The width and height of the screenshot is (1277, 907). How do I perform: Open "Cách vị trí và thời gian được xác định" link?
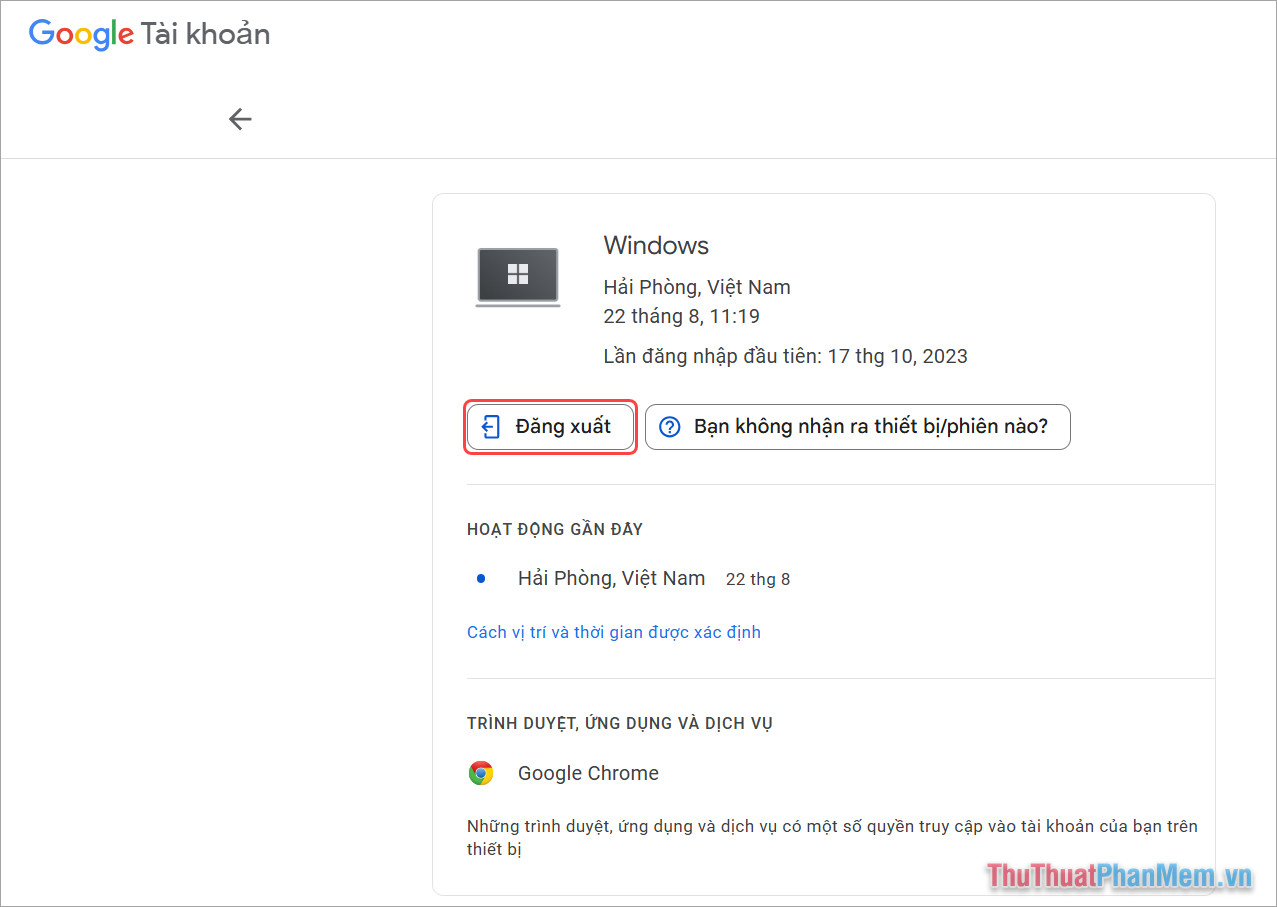coord(613,631)
